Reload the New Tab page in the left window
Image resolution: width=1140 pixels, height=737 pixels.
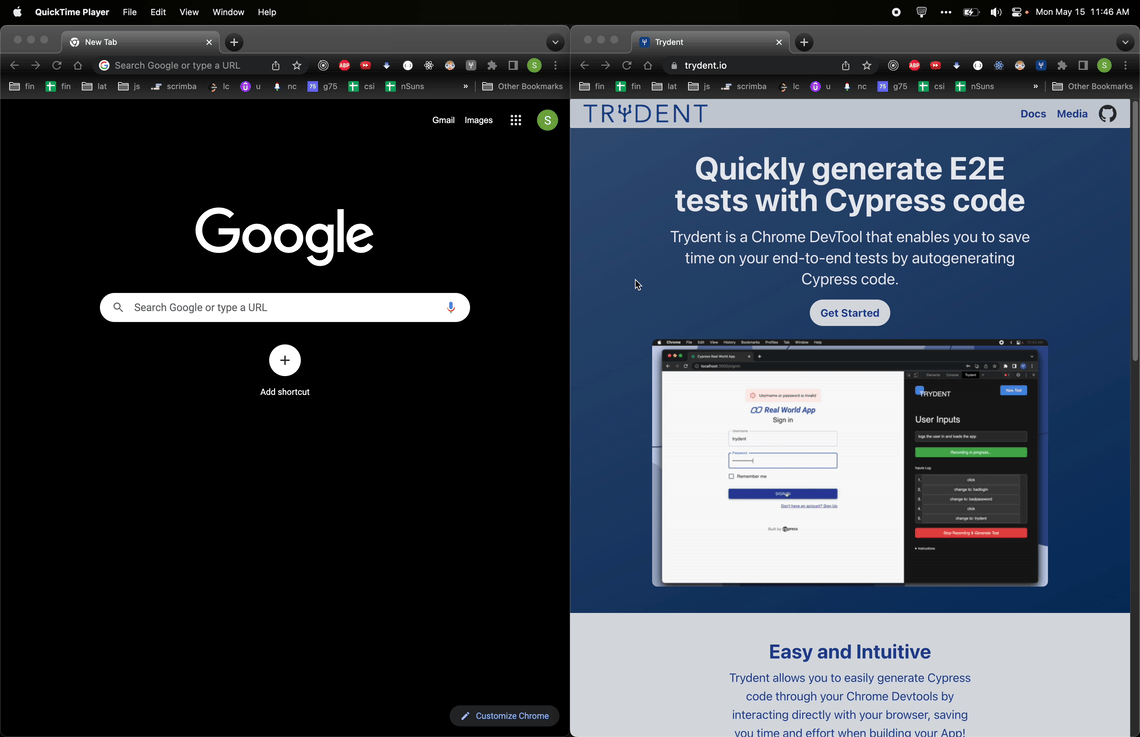pos(57,65)
